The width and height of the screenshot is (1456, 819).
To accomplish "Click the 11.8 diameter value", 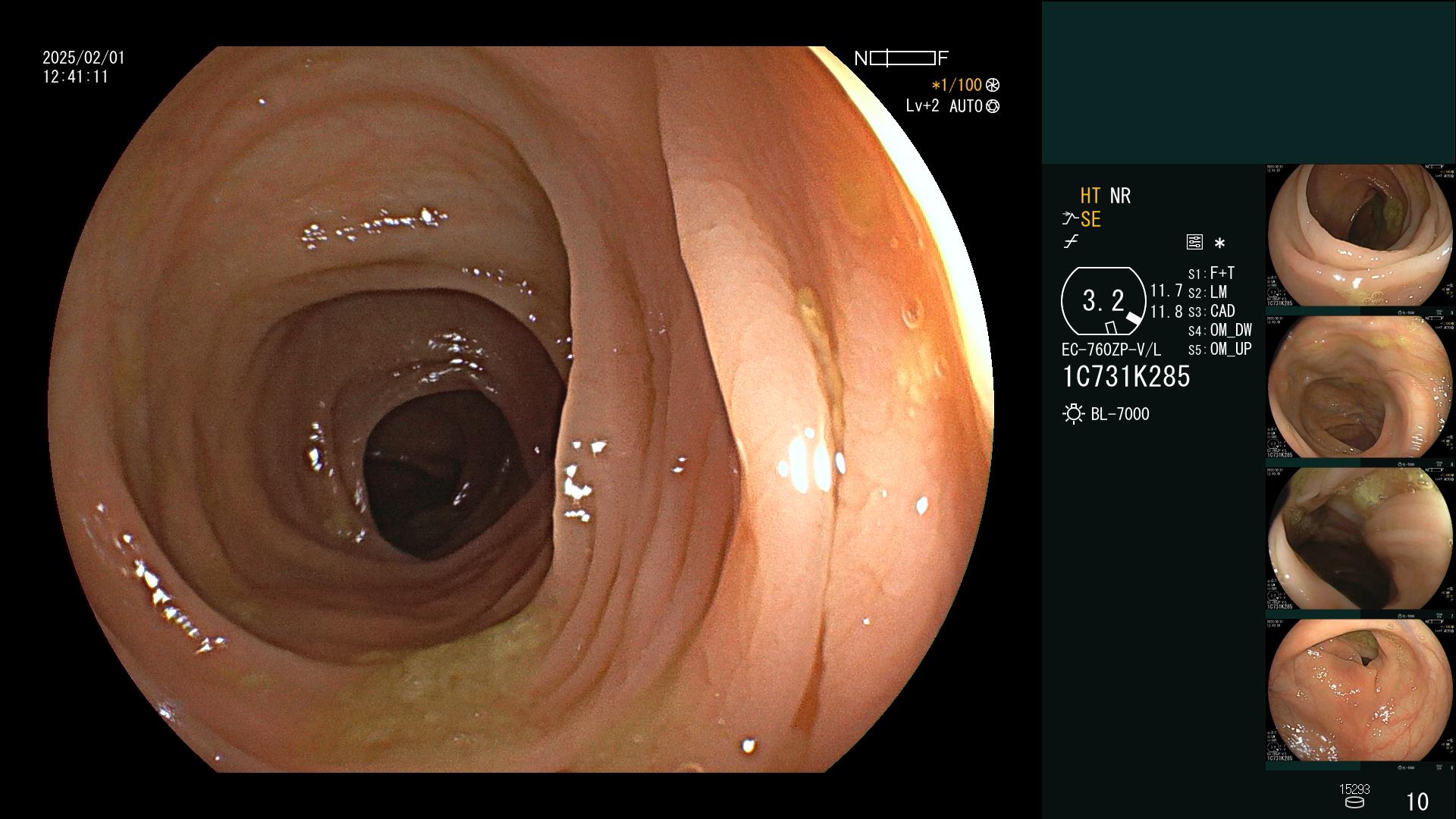I will click(1166, 311).
